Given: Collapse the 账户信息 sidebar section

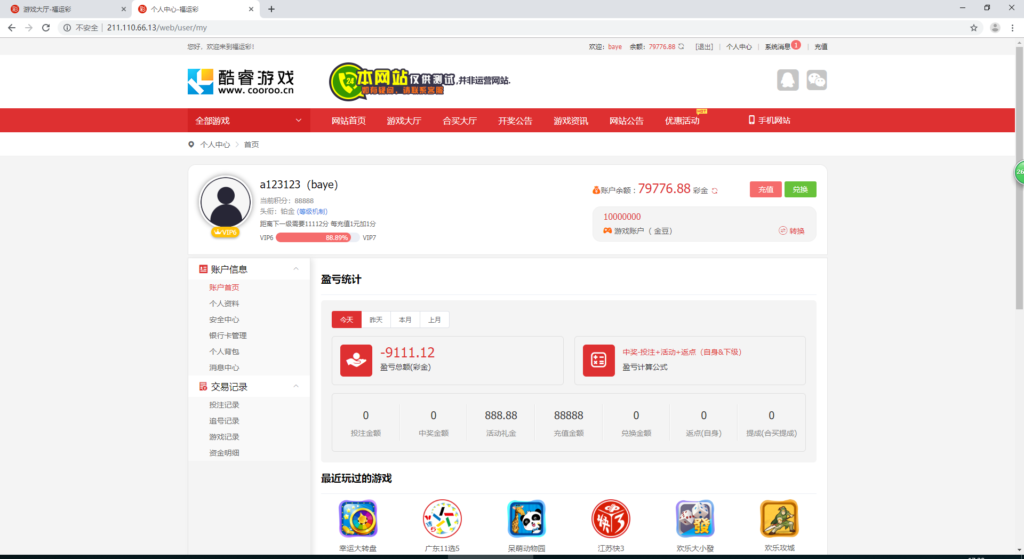Looking at the screenshot, I should [294, 269].
